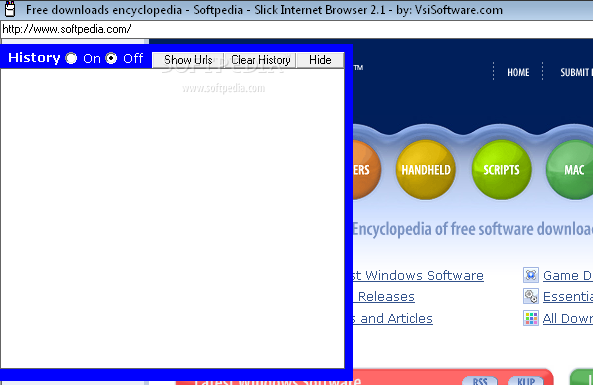Click the Show Urls button
The height and width of the screenshot is (385, 593).
click(x=188, y=60)
